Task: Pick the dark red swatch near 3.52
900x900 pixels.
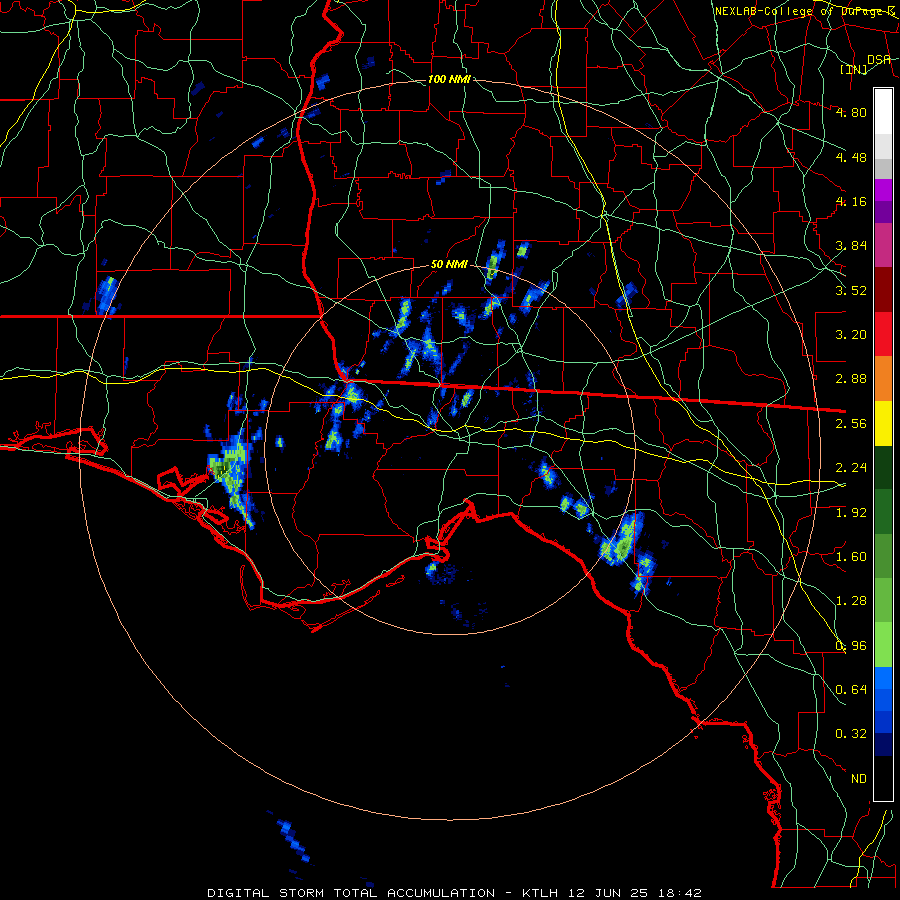Action: coord(883,290)
